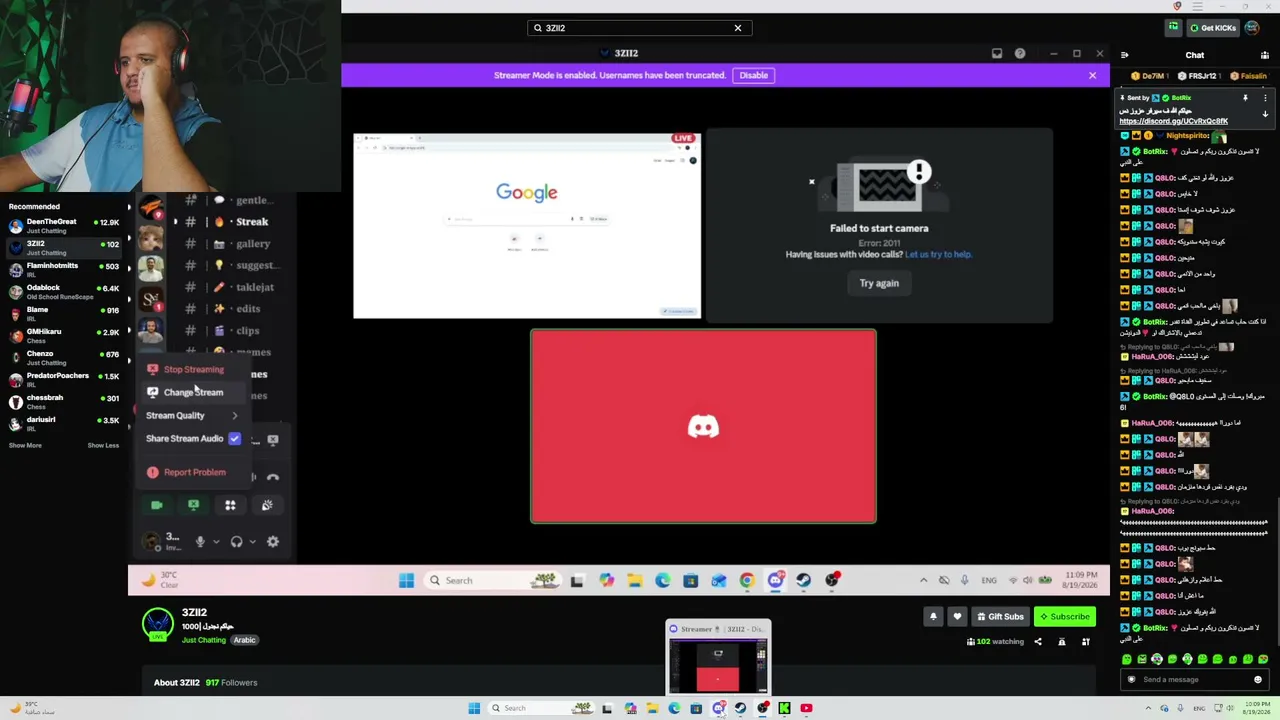Image resolution: width=1280 pixels, height=720 pixels.
Task: Open Discord inbox icon in title bar
Action: point(997,54)
